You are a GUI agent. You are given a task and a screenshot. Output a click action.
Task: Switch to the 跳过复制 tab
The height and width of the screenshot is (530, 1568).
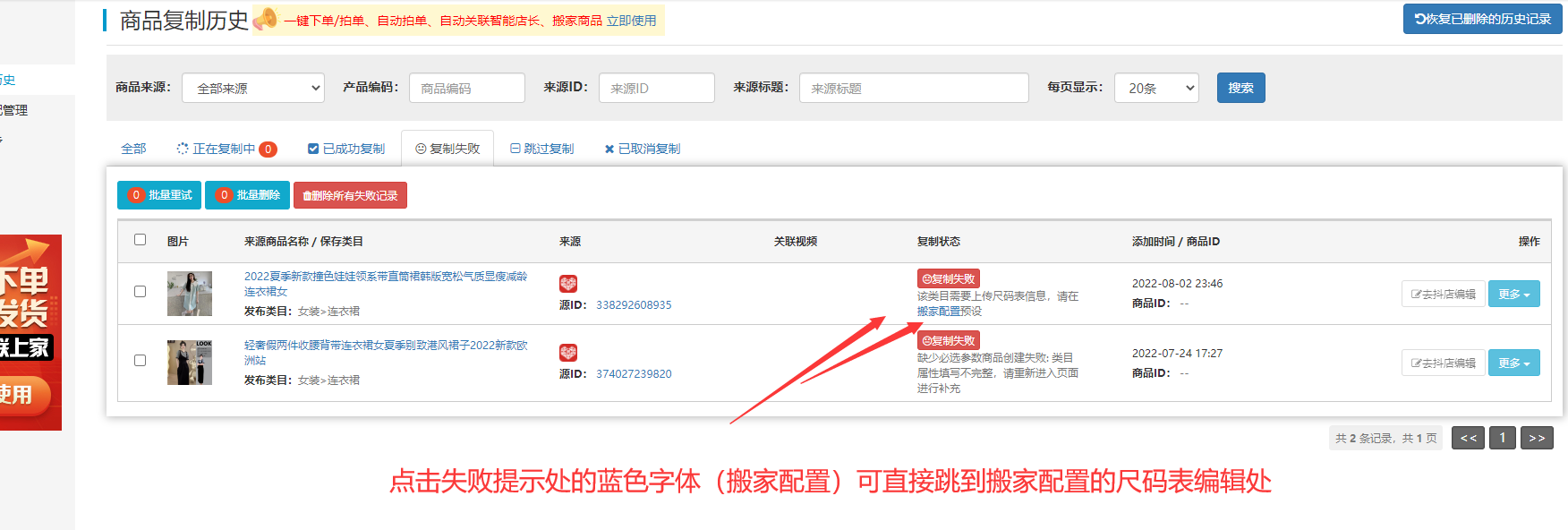tap(542, 149)
